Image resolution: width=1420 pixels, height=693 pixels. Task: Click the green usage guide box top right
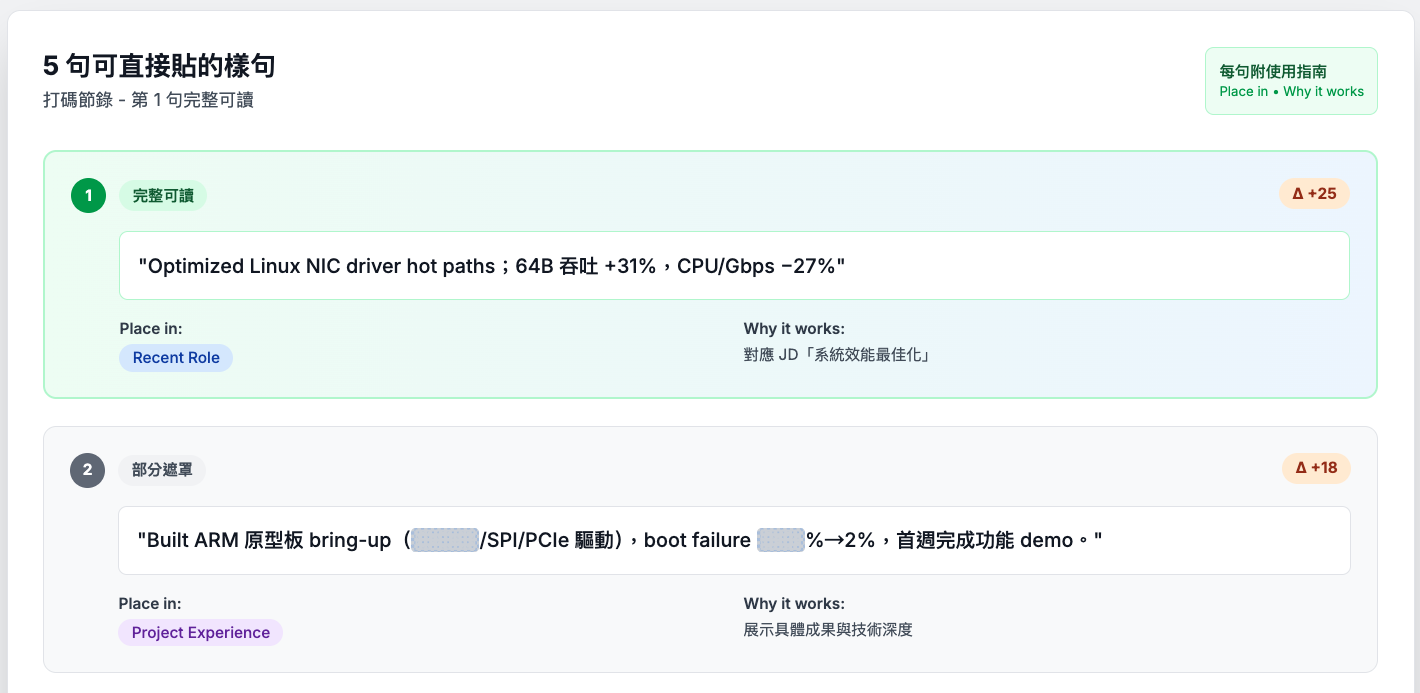tap(1291, 81)
